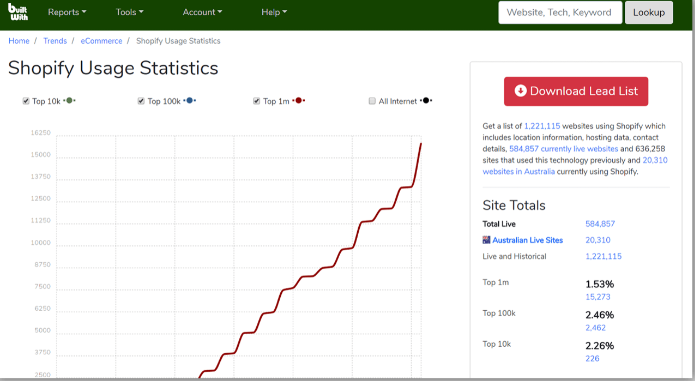Click the 10000 y-axis label
This screenshot has width=695, height=381.
tap(41, 243)
